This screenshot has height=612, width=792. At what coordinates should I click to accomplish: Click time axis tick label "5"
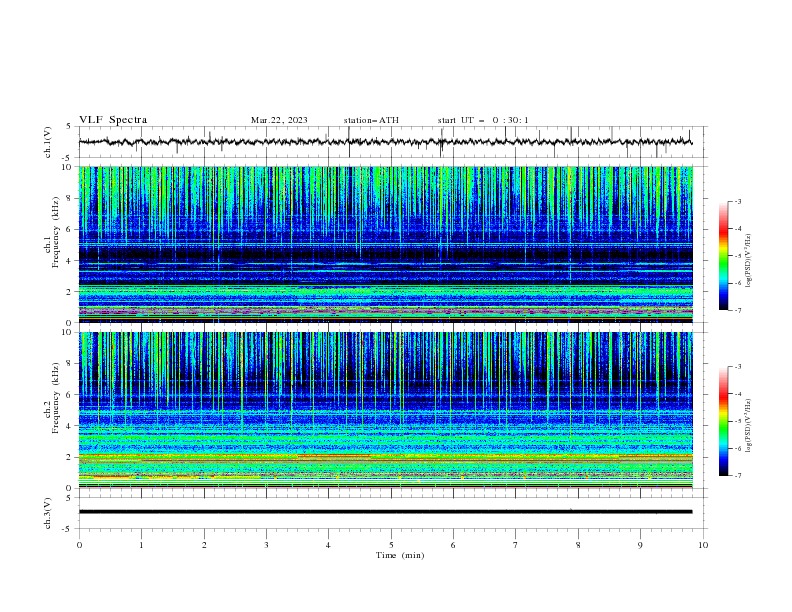tap(391, 545)
